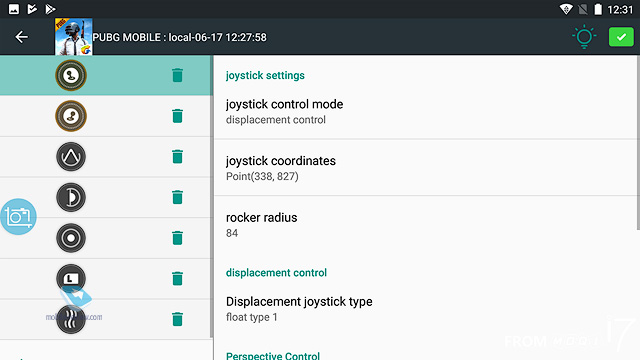Tap the light bulb hint icon
640x360 pixels.
(584, 37)
